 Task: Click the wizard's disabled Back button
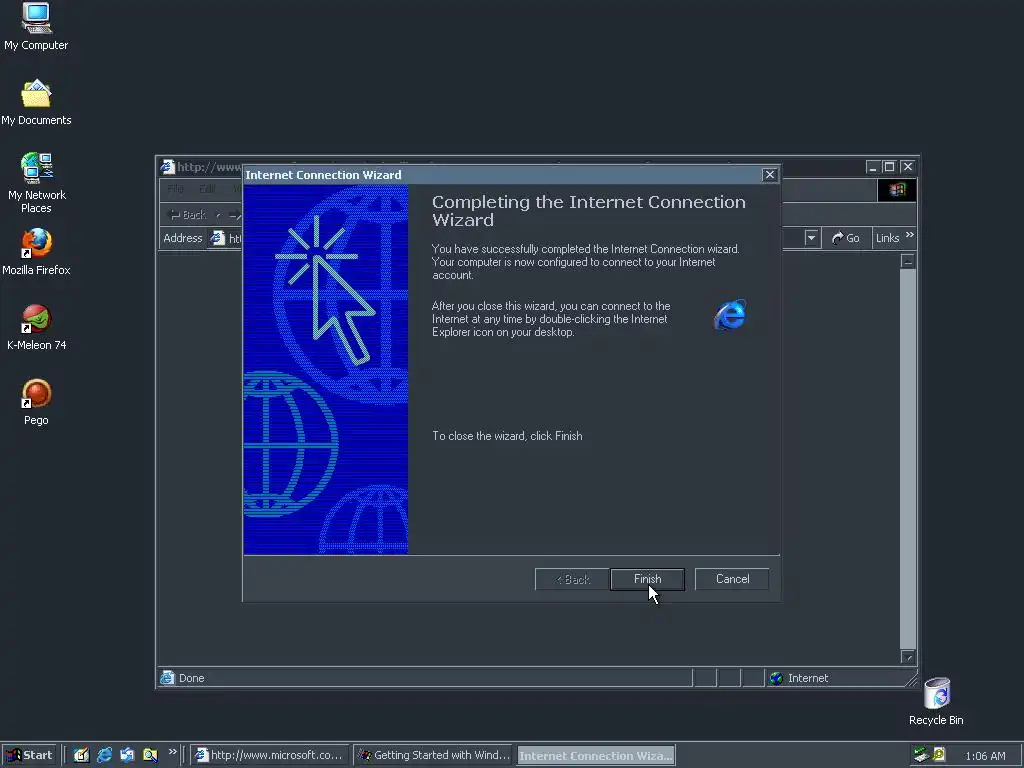pos(572,579)
